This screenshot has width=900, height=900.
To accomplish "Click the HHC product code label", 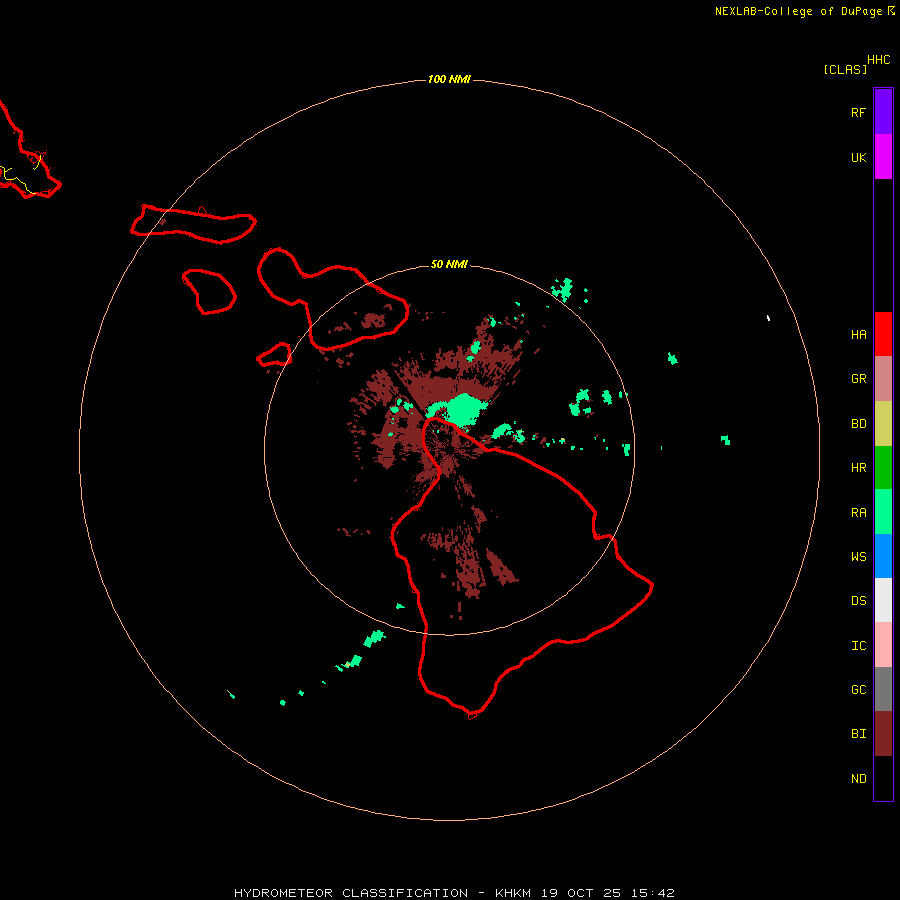I will tap(878, 60).
